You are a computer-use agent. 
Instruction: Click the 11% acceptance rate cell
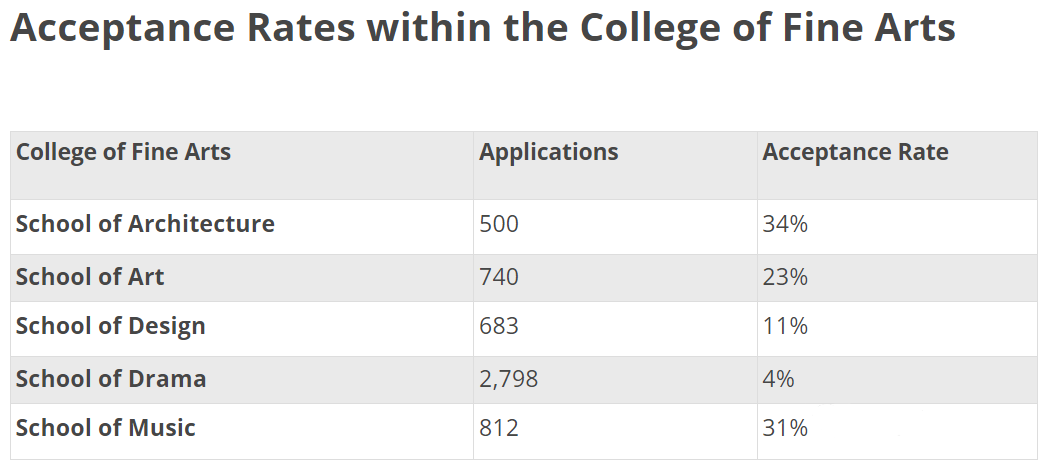click(x=785, y=326)
